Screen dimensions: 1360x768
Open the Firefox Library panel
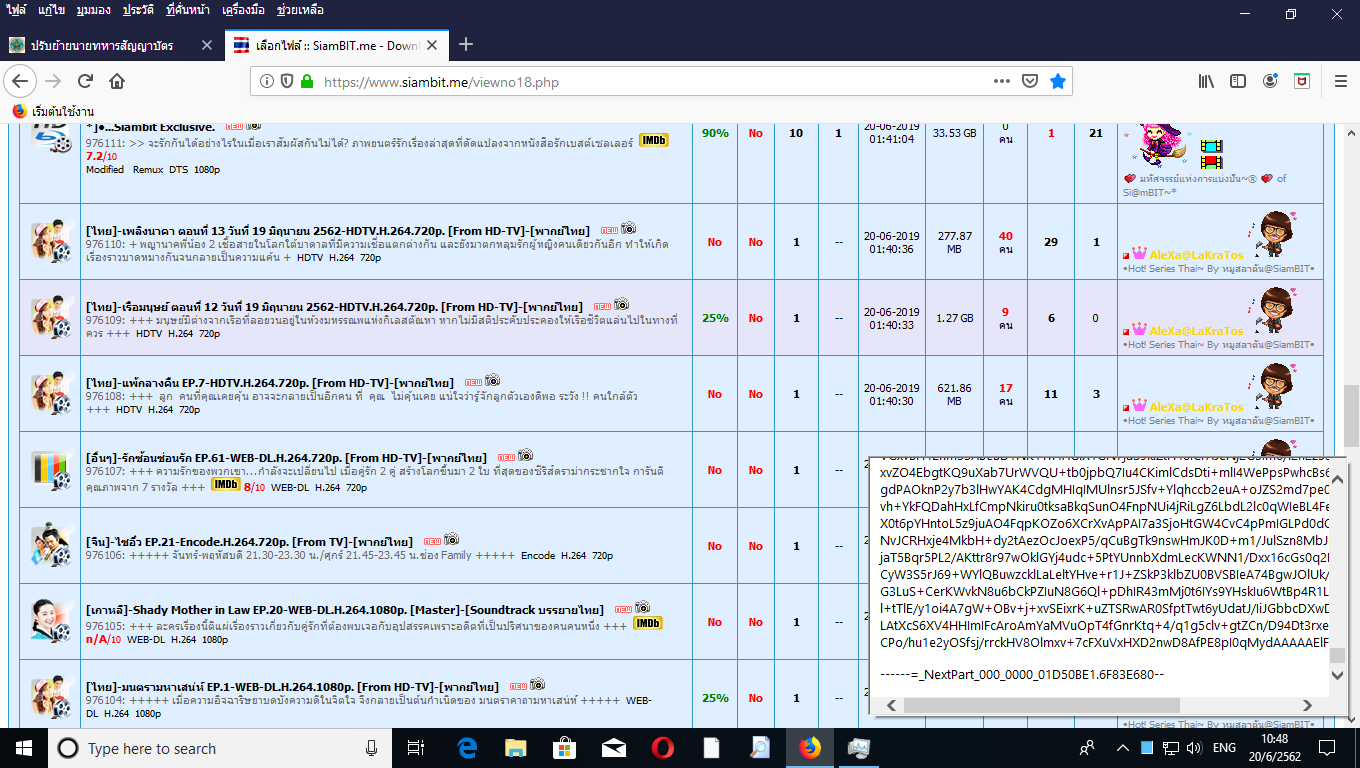[1207, 81]
